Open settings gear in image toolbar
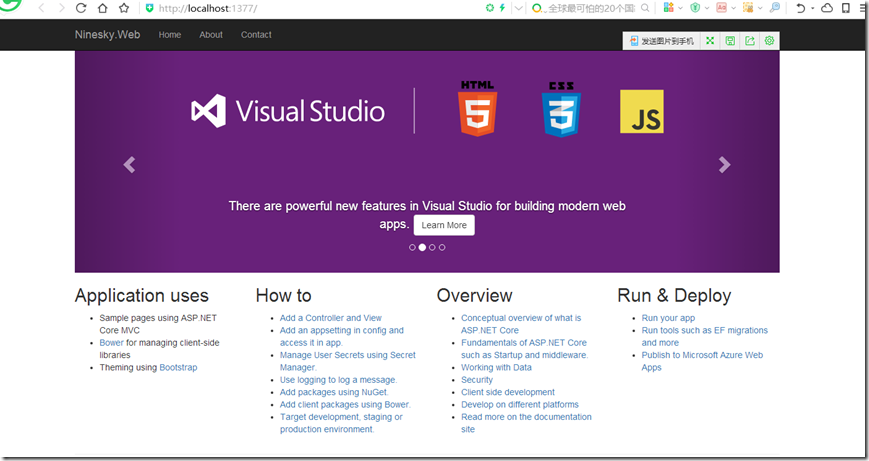The height and width of the screenshot is (461, 869). coord(769,40)
